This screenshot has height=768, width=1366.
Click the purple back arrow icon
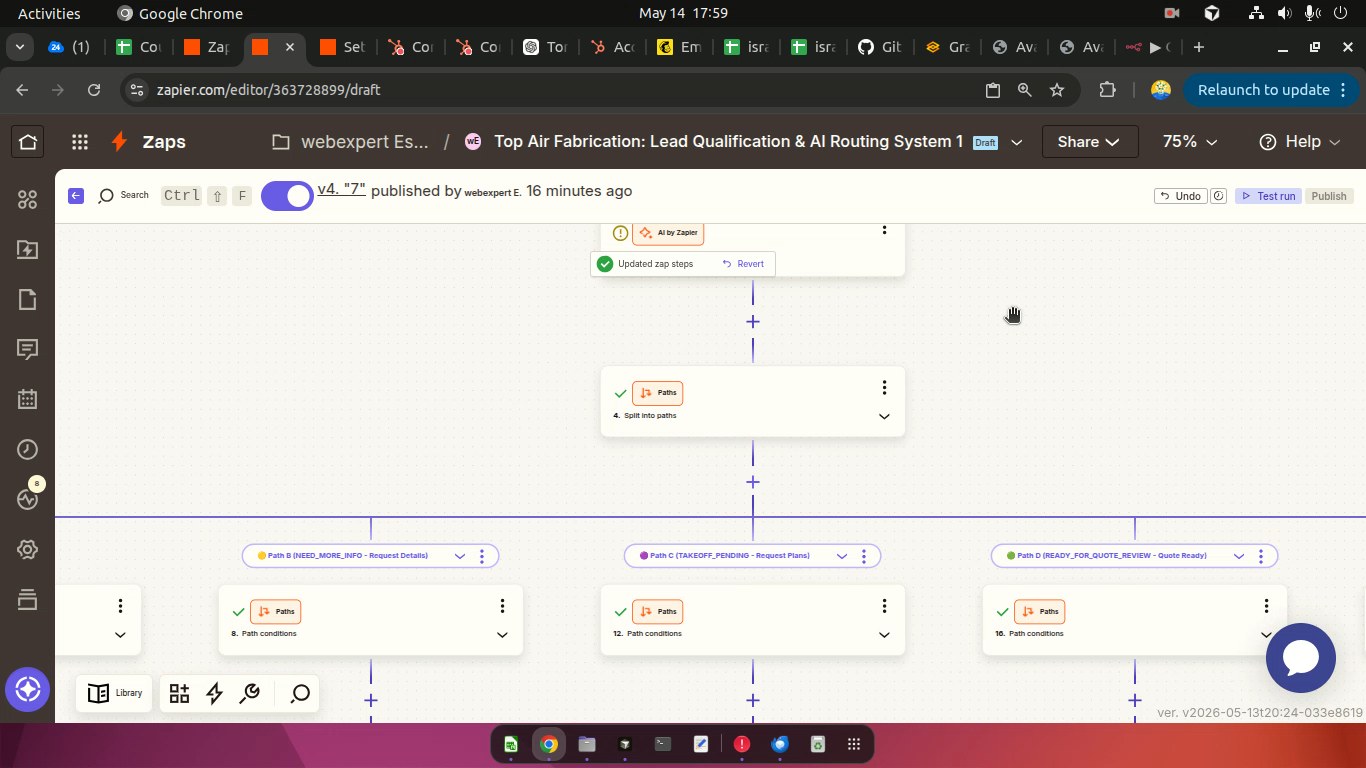(x=76, y=196)
